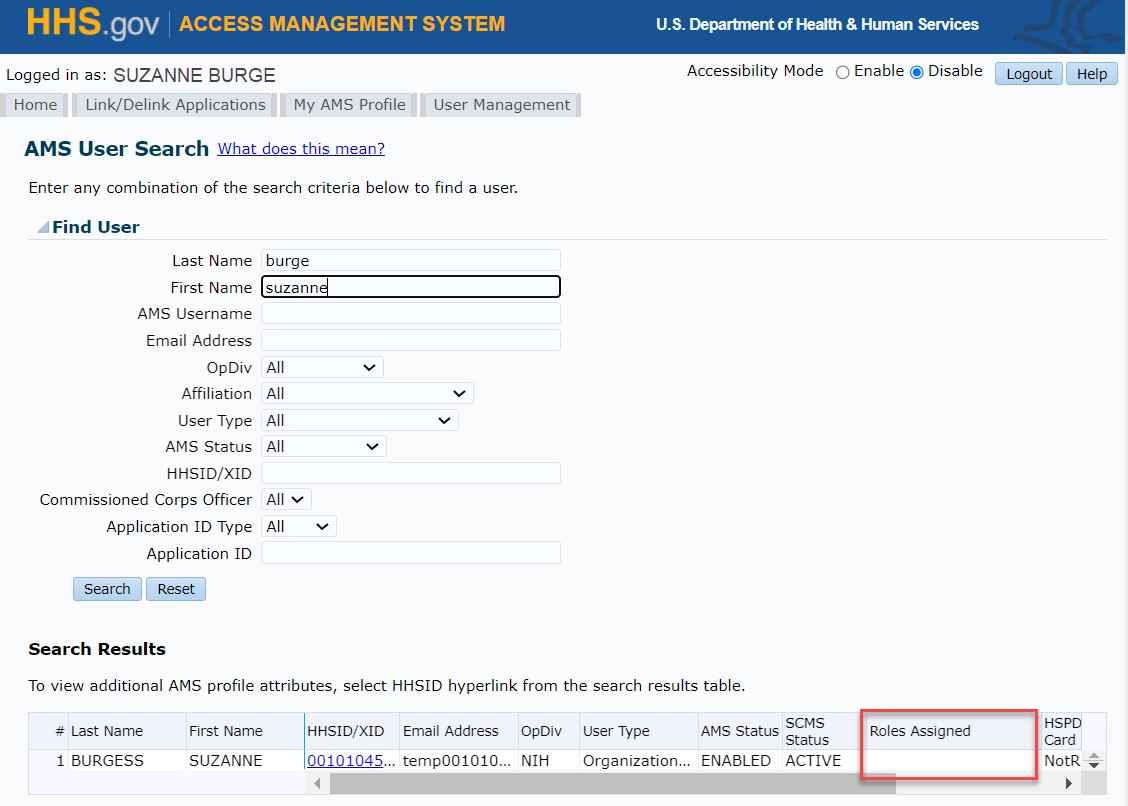Expand the Affiliation dropdown

point(366,394)
